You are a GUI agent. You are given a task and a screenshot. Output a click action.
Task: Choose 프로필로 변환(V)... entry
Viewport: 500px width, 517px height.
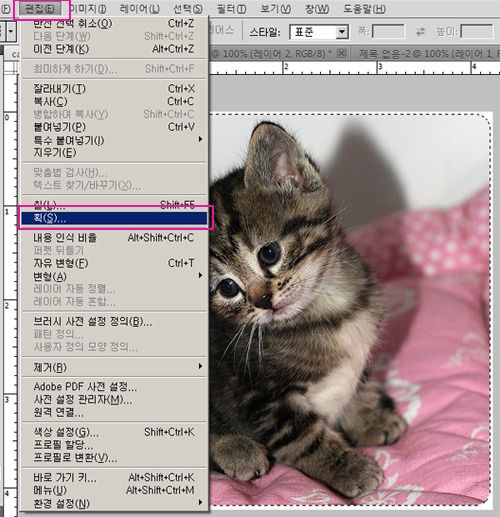pos(114,458)
